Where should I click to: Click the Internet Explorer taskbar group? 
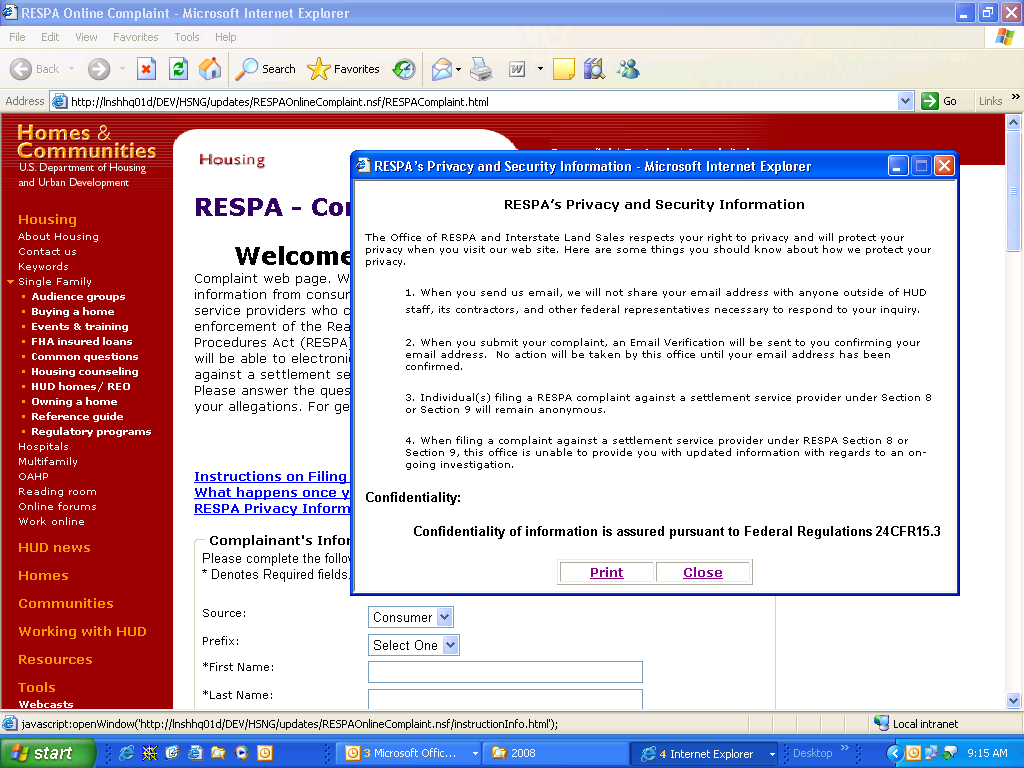tap(705, 753)
